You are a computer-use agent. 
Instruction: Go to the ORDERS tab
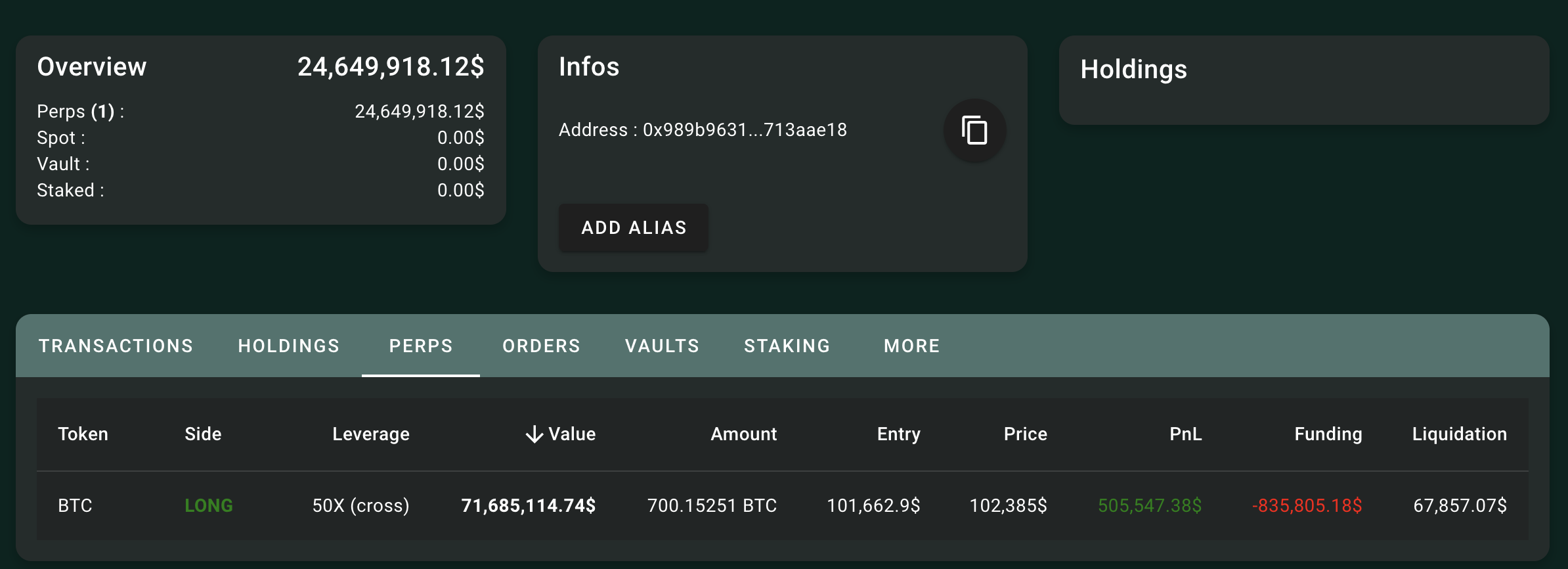[542, 346]
